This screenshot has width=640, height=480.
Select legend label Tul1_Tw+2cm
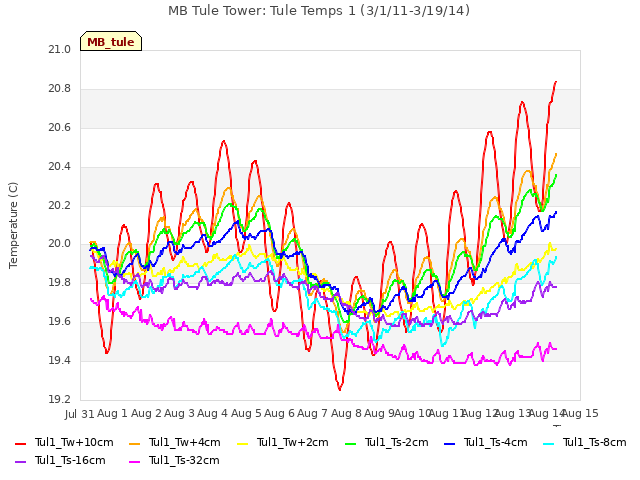coord(293,443)
